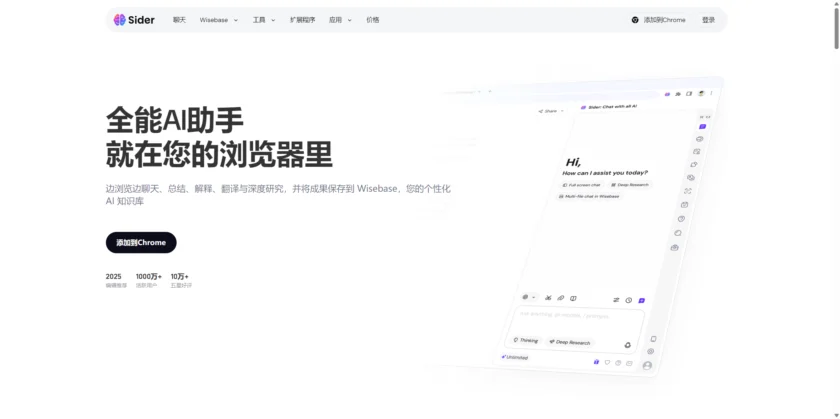Click the Full screen chat chip
This screenshot has height=419, width=840.
click(x=581, y=185)
